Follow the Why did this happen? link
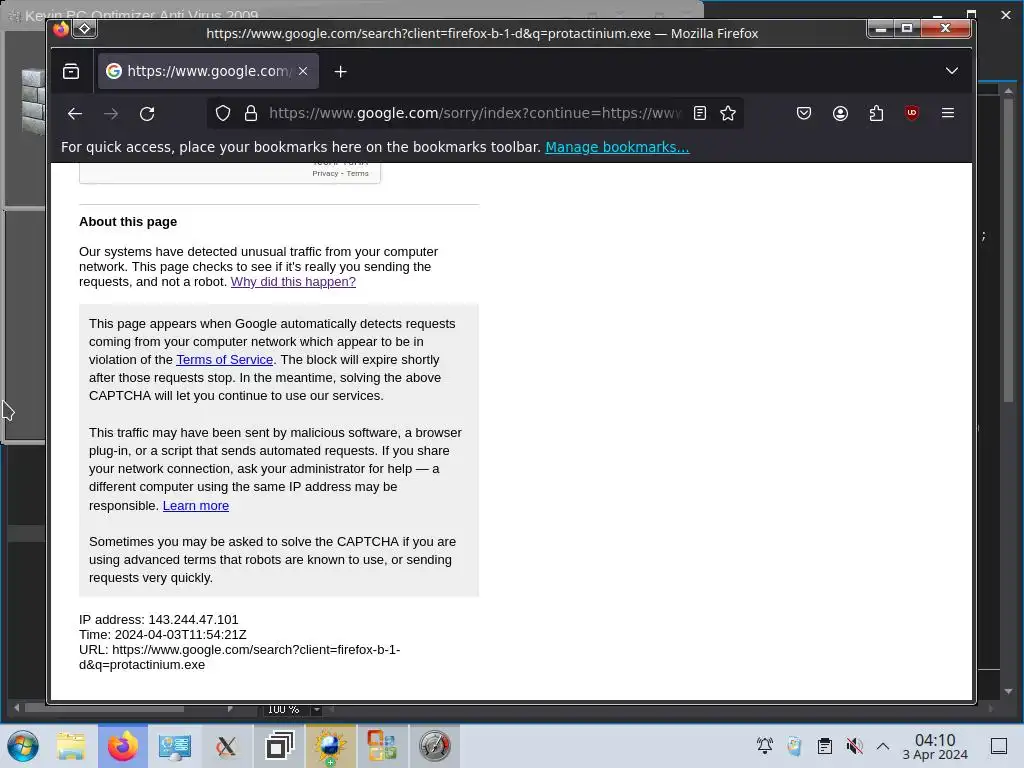Screen dimensions: 1024x768 (293, 281)
